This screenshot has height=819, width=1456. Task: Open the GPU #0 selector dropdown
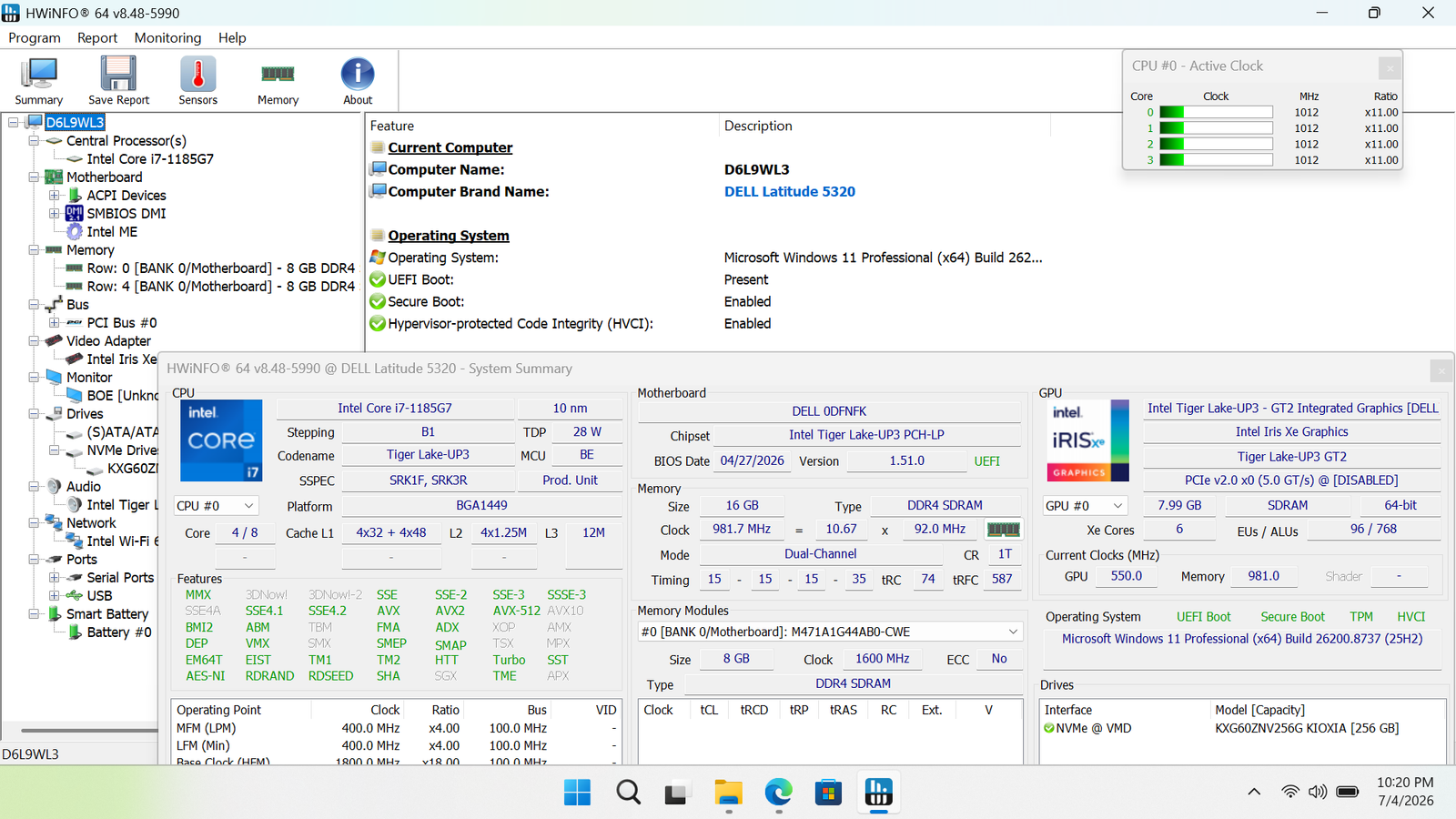[1086, 506]
